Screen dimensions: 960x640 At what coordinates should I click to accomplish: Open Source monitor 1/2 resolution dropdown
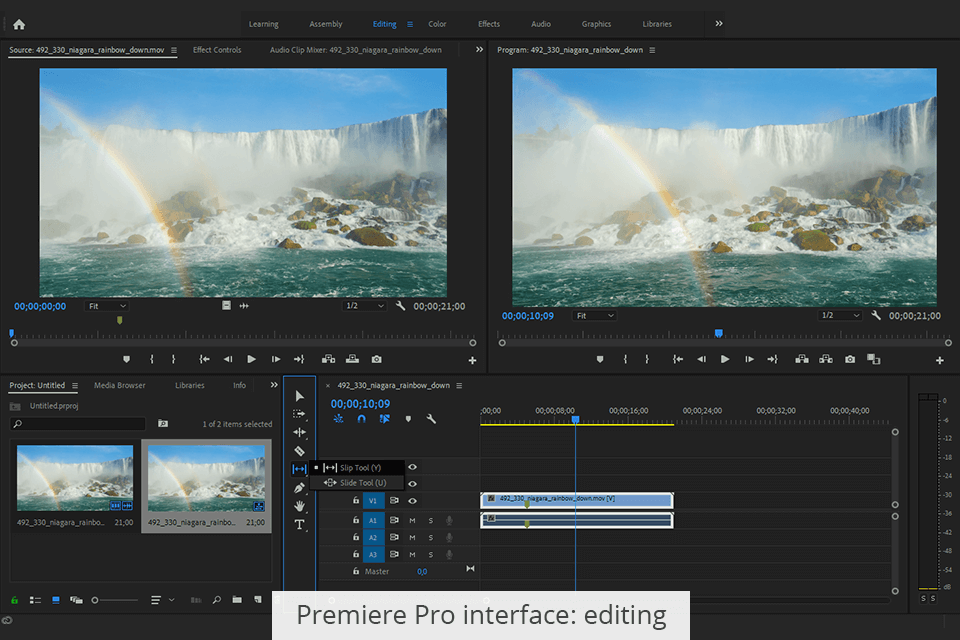click(364, 306)
